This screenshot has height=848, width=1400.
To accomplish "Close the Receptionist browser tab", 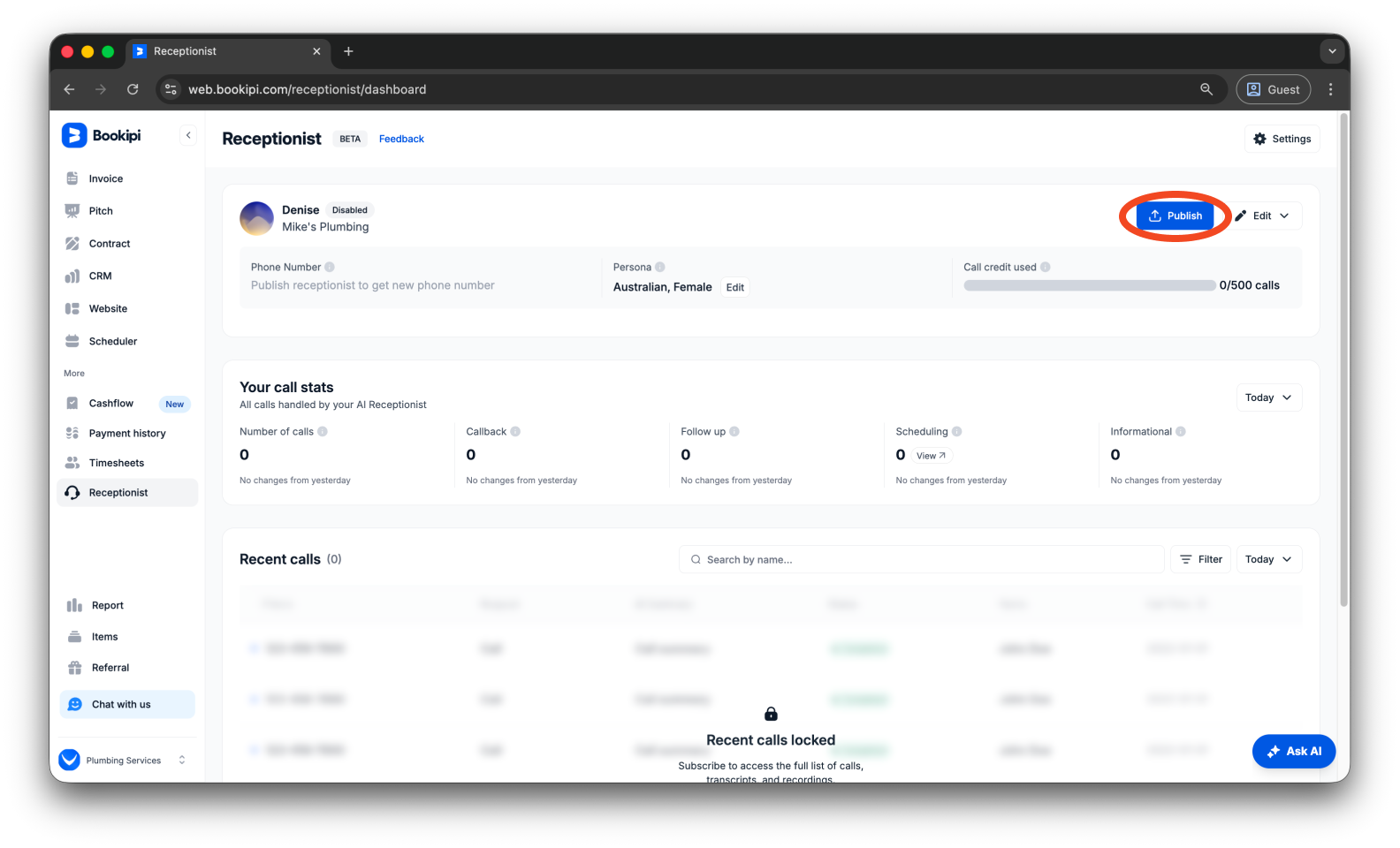I will click(x=316, y=51).
